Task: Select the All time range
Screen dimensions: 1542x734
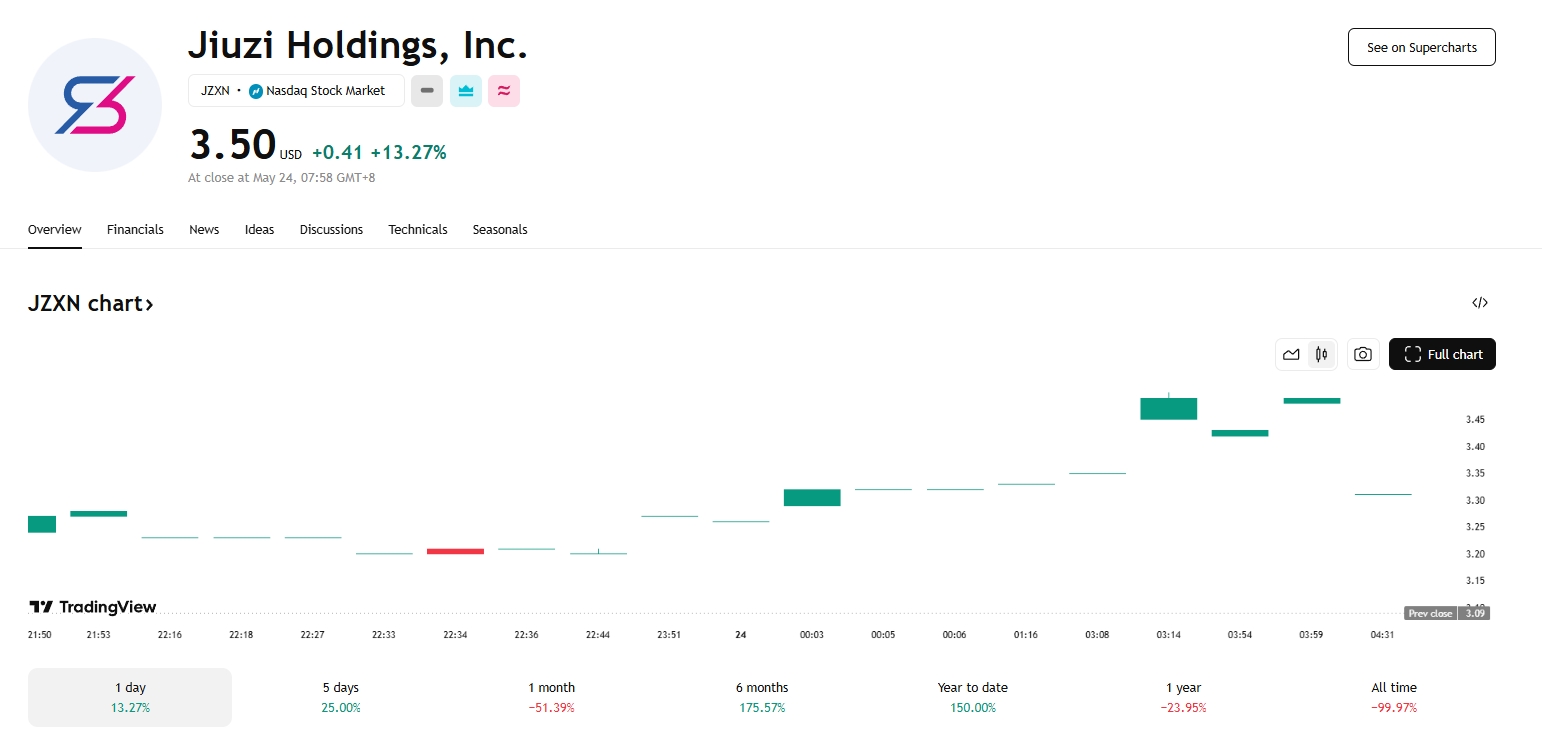Action: [x=1394, y=697]
